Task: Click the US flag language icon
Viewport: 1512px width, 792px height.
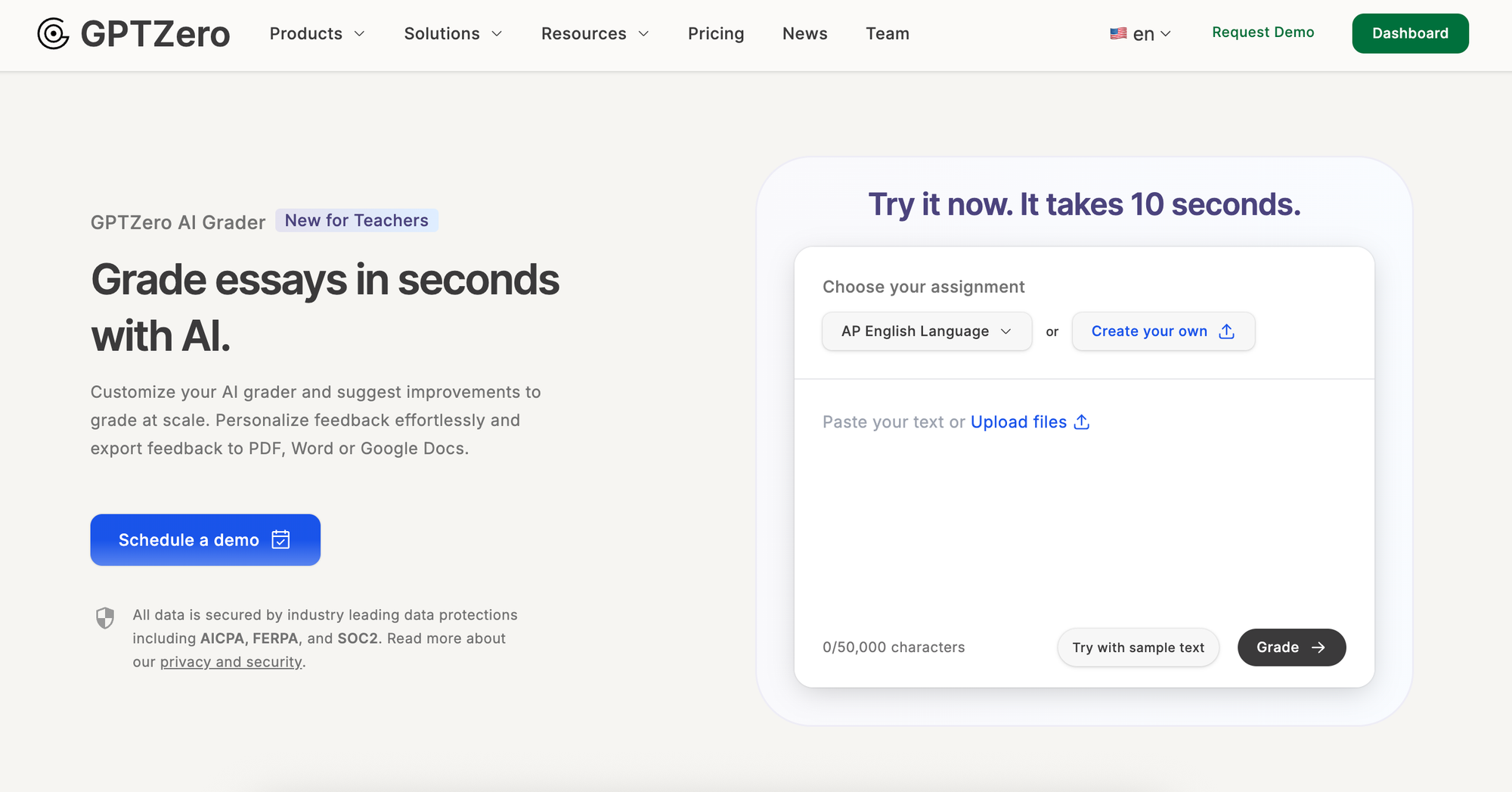Action: coord(1118,33)
